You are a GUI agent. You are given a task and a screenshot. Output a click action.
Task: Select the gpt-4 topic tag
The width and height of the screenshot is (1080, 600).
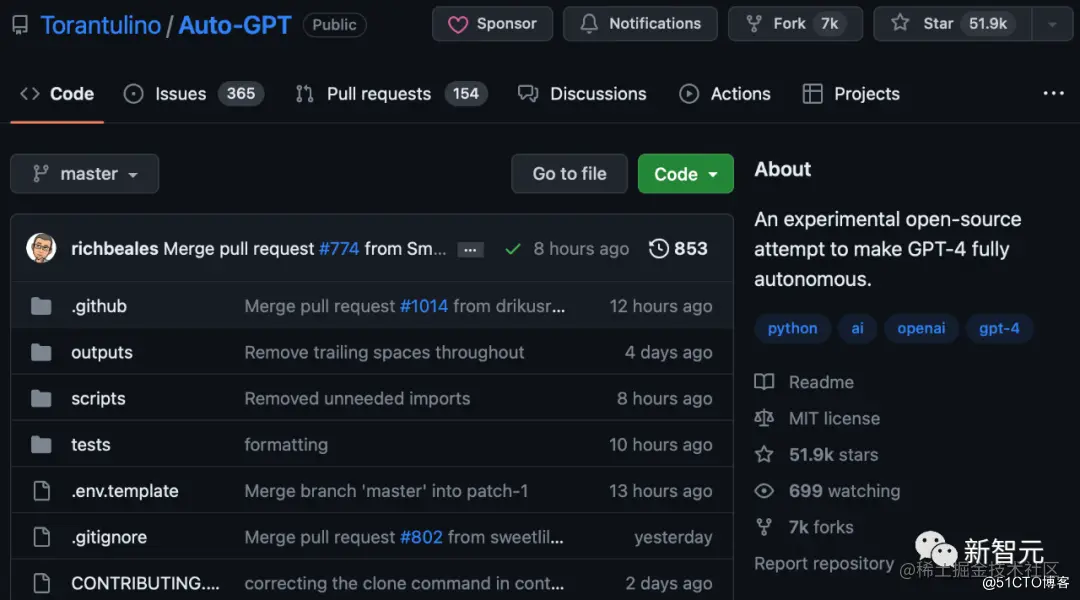(x=999, y=328)
